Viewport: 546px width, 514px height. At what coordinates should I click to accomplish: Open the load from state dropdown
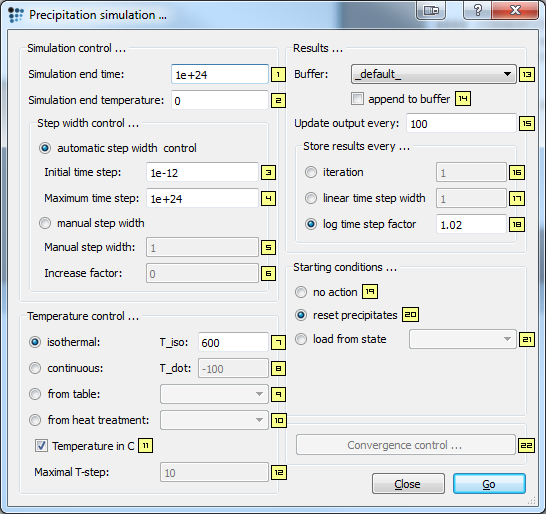[463, 339]
